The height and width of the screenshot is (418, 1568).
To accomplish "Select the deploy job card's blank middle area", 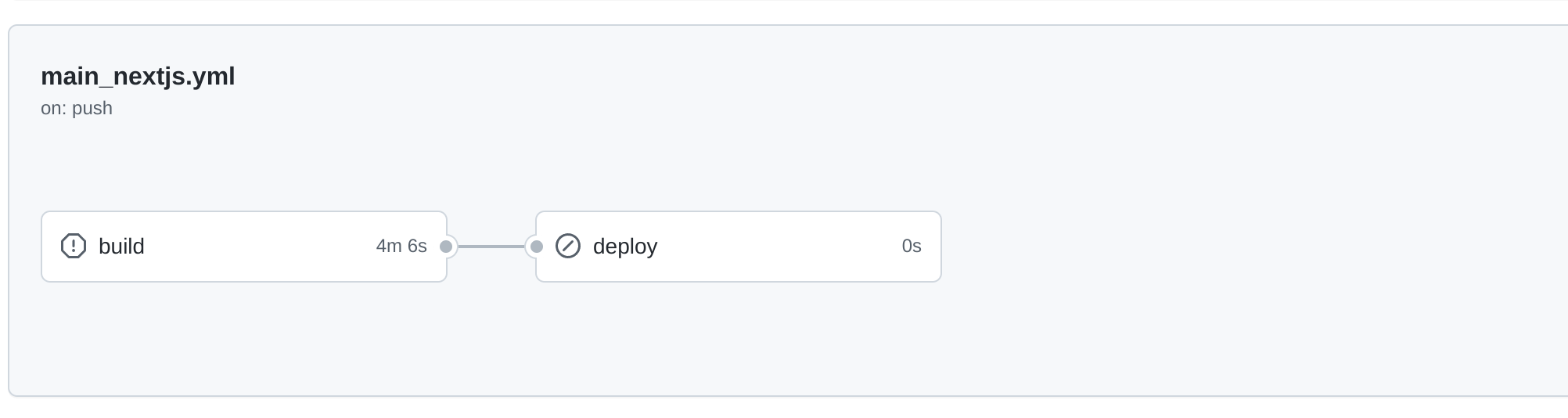I will [x=779, y=247].
